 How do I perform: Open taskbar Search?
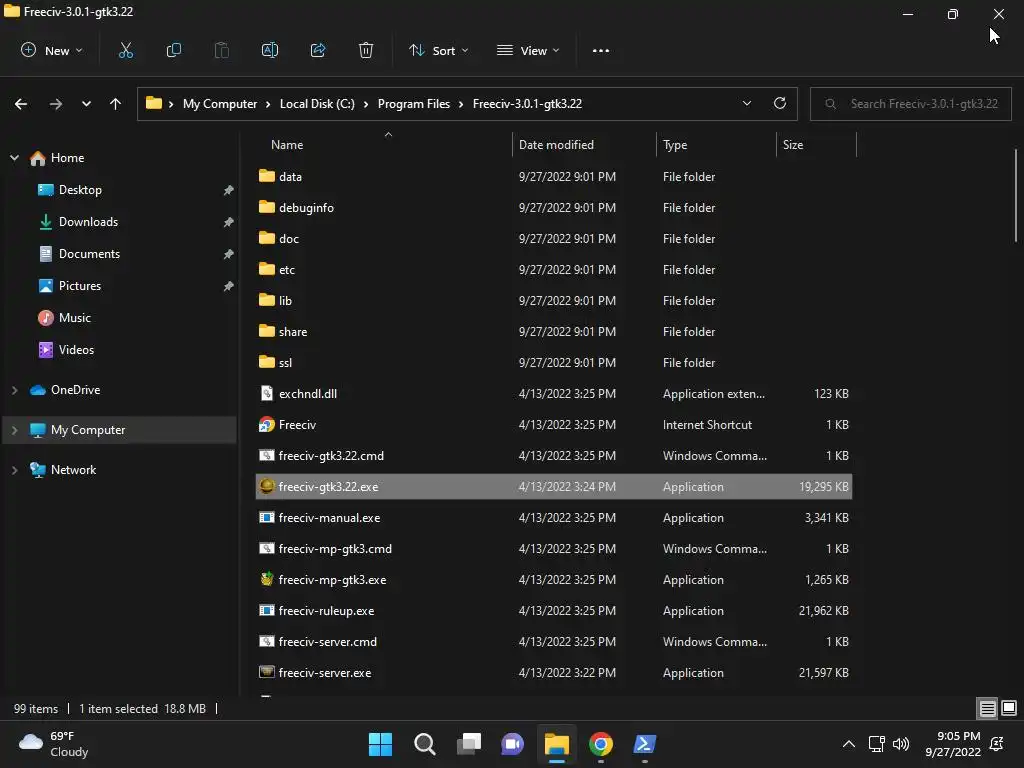click(424, 744)
